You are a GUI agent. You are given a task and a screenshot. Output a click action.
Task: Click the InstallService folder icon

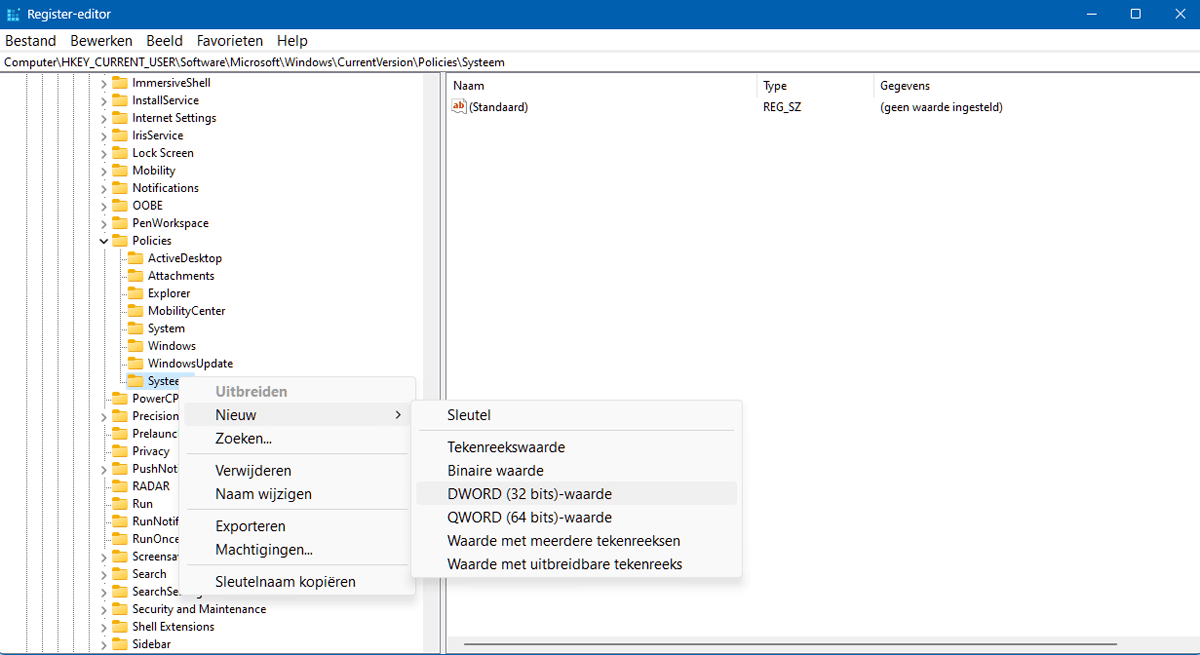click(120, 100)
